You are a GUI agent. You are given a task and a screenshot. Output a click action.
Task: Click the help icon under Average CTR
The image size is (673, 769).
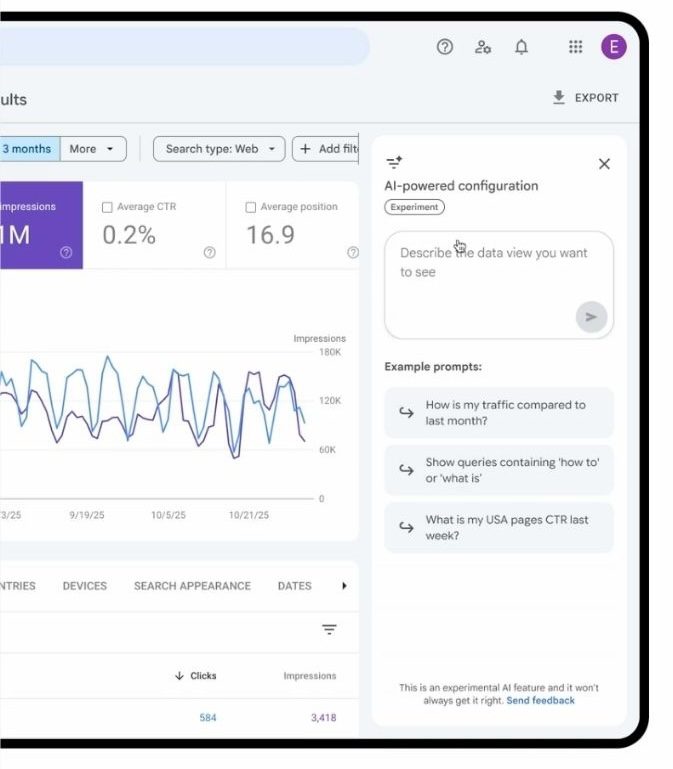210,253
